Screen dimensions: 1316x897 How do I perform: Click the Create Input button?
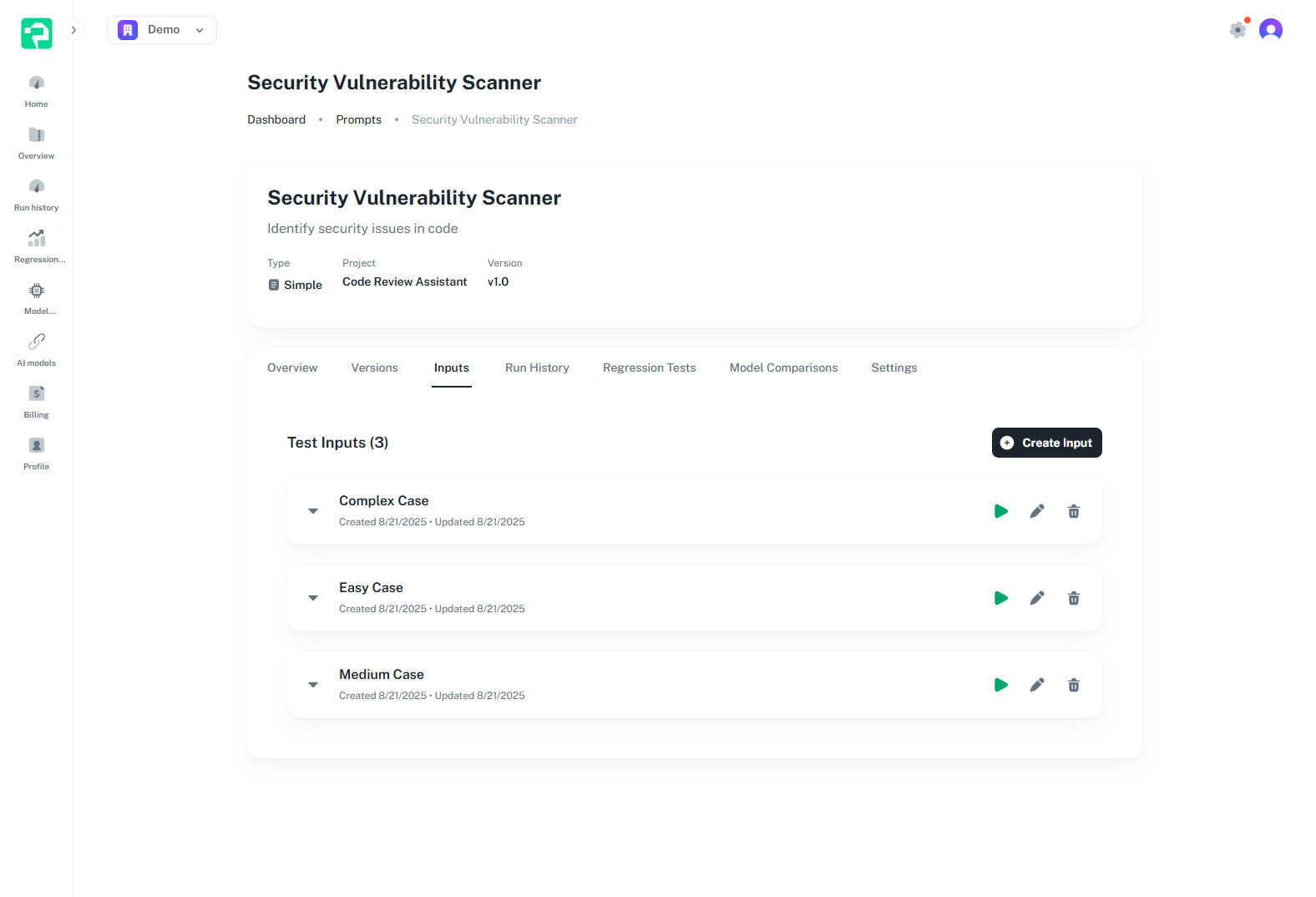pyautogui.click(x=1046, y=443)
